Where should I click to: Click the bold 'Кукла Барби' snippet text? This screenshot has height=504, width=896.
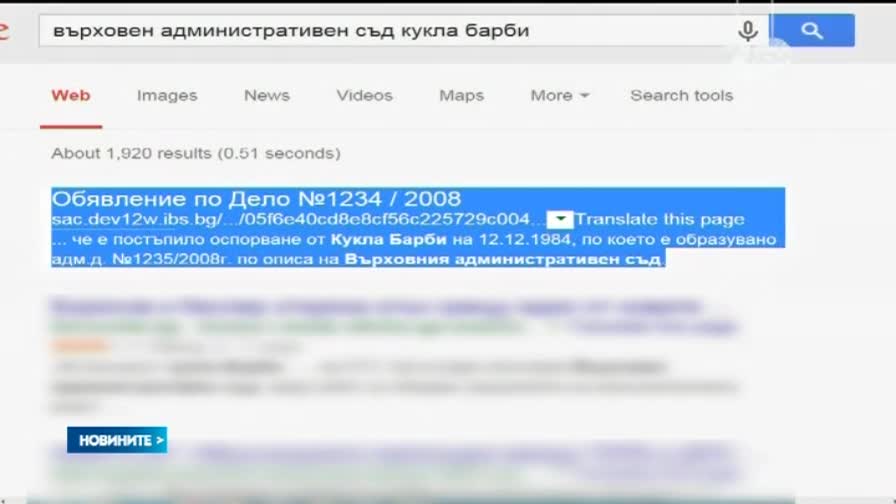tap(389, 239)
